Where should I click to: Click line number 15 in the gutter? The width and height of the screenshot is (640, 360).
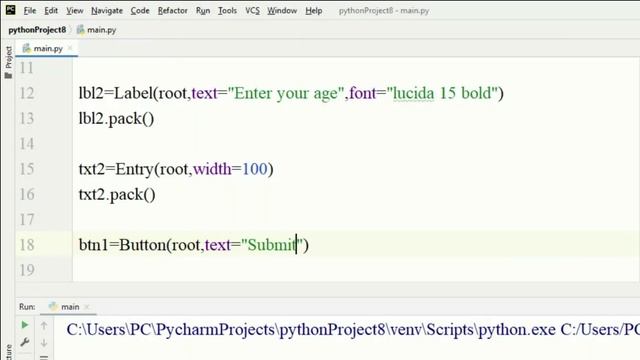pyautogui.click(x=27, y=169)
